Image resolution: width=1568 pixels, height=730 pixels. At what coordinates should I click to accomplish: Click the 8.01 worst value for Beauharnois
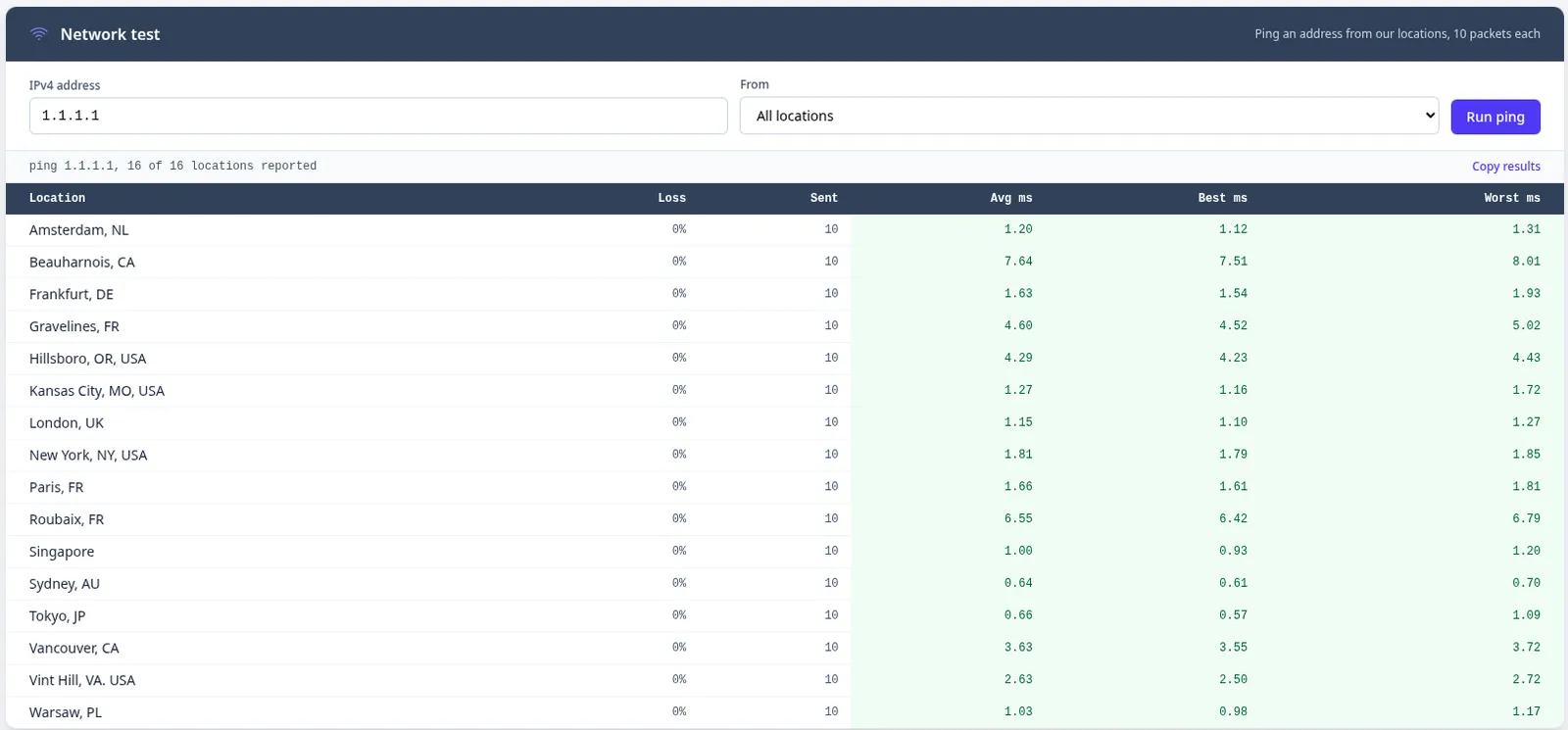(1526, 262)
